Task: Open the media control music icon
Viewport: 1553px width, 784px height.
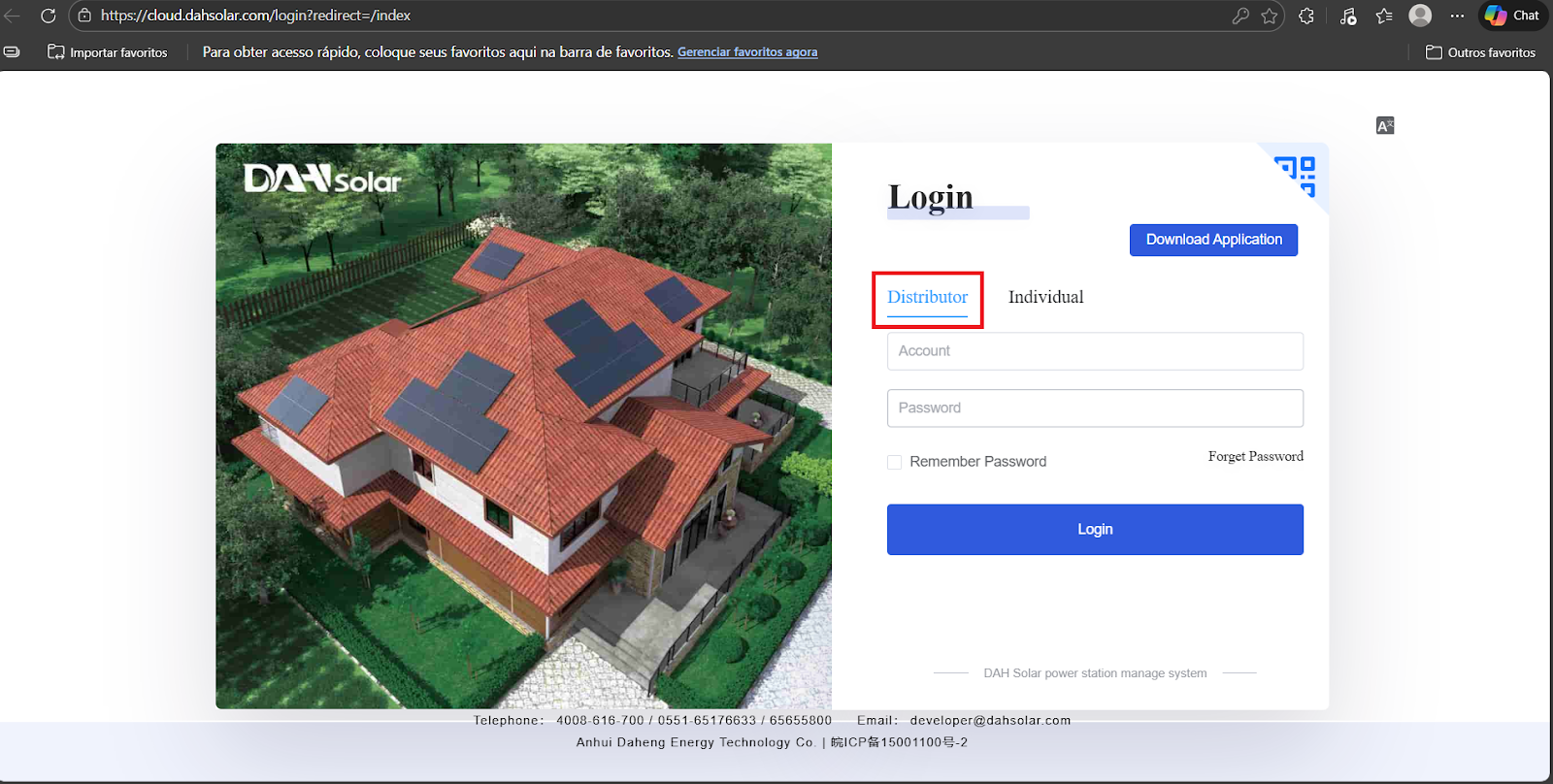Action: pyautogui.click(x=1347, y=16)
